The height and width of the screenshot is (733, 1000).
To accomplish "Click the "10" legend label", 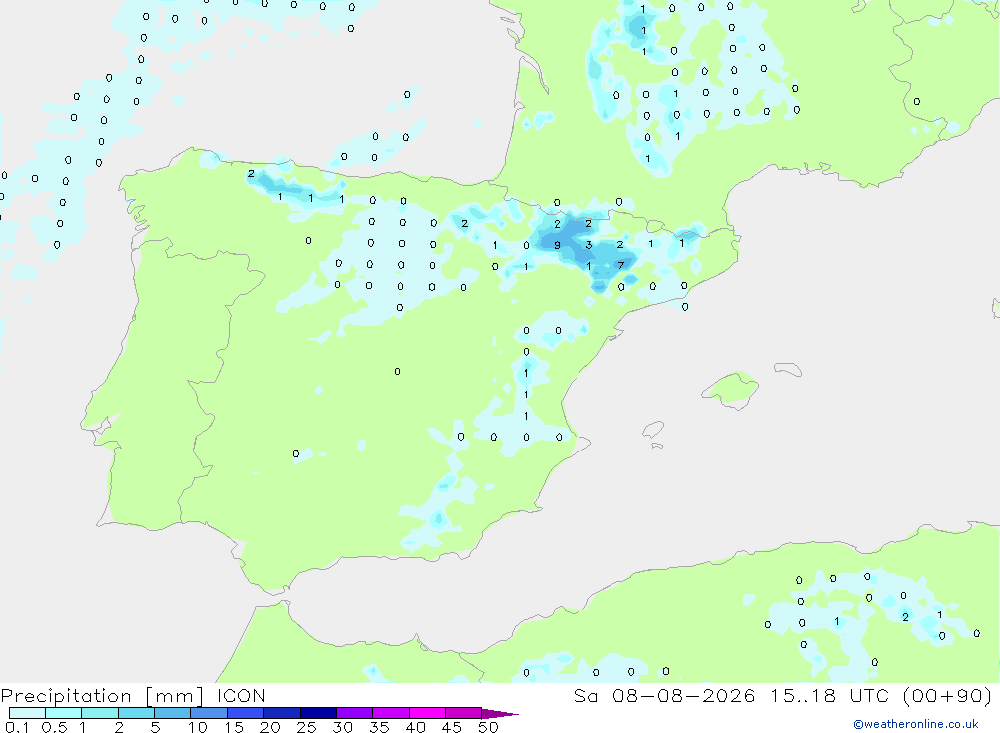I will coord(198,727).
